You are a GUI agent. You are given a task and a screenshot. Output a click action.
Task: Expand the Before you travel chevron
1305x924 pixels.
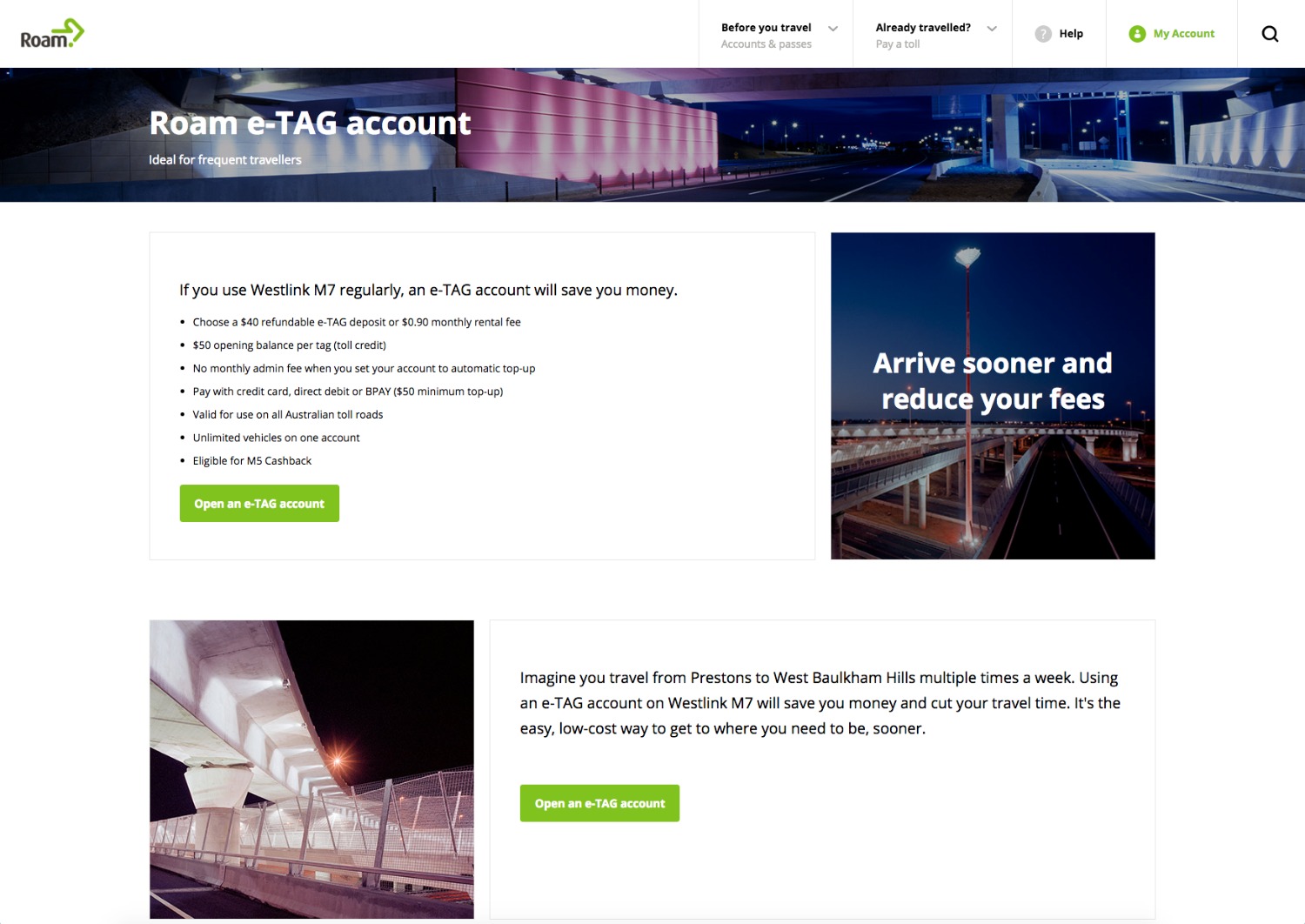[833, 29]
